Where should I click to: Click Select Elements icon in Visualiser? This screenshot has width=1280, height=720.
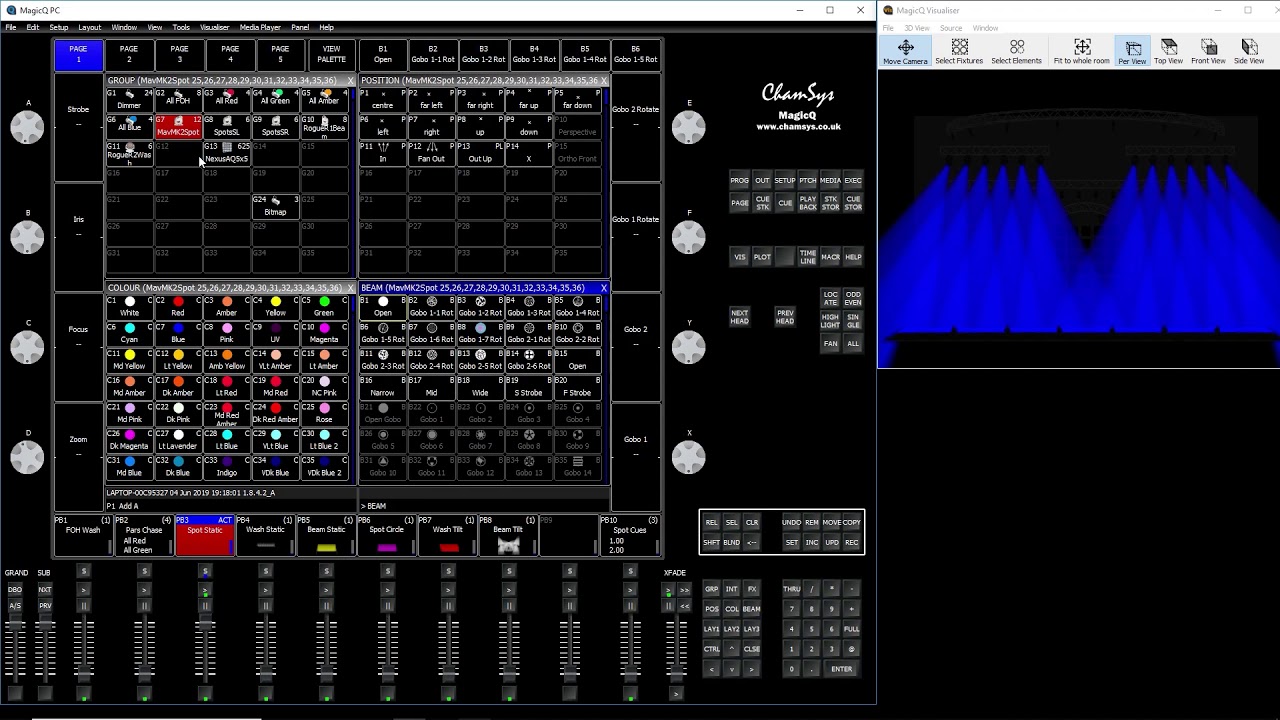point(1017,52)
